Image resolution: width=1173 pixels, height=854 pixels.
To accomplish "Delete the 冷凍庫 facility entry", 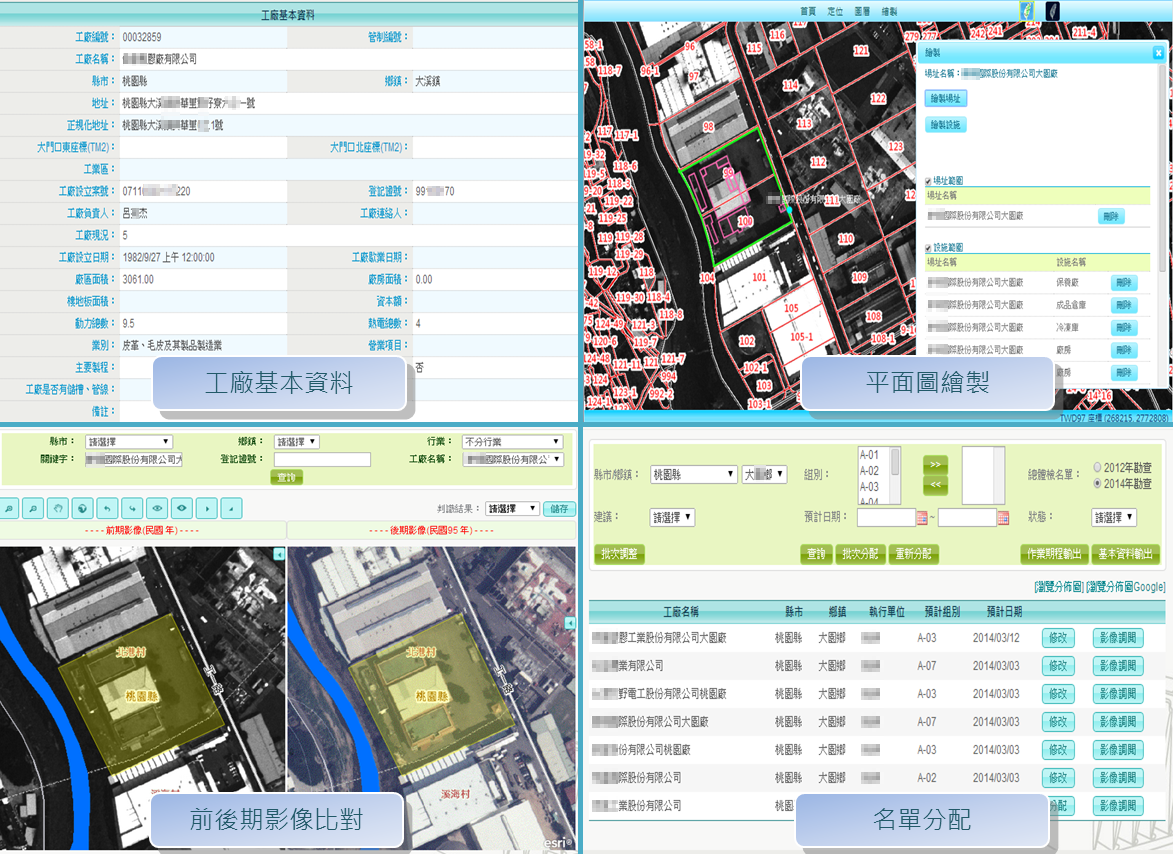I will (1124, 328).
